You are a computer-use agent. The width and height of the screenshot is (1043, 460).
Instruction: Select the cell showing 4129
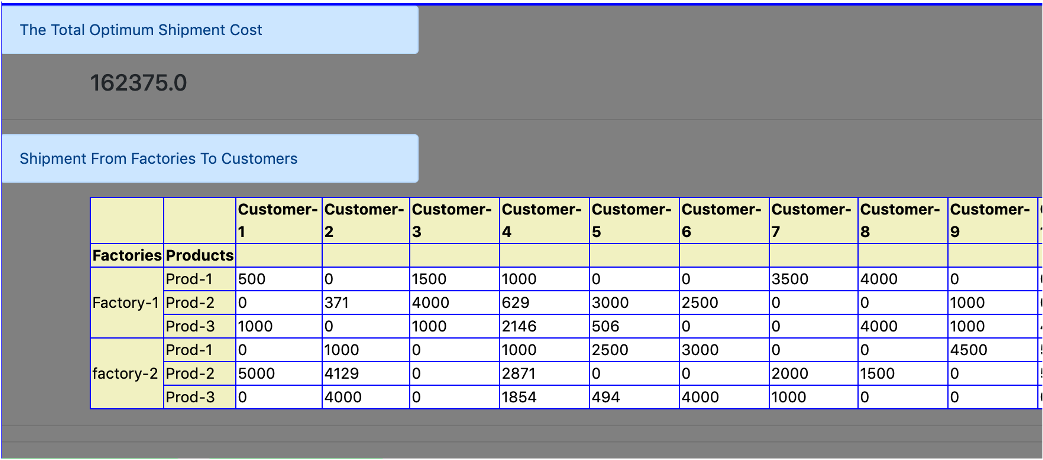point(365,373)
